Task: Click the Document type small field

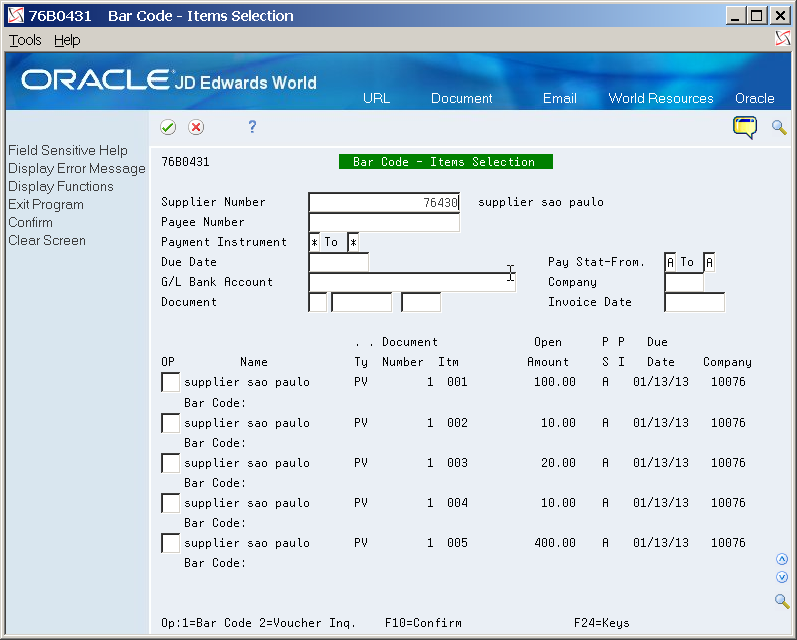Action: click(317, 302)
